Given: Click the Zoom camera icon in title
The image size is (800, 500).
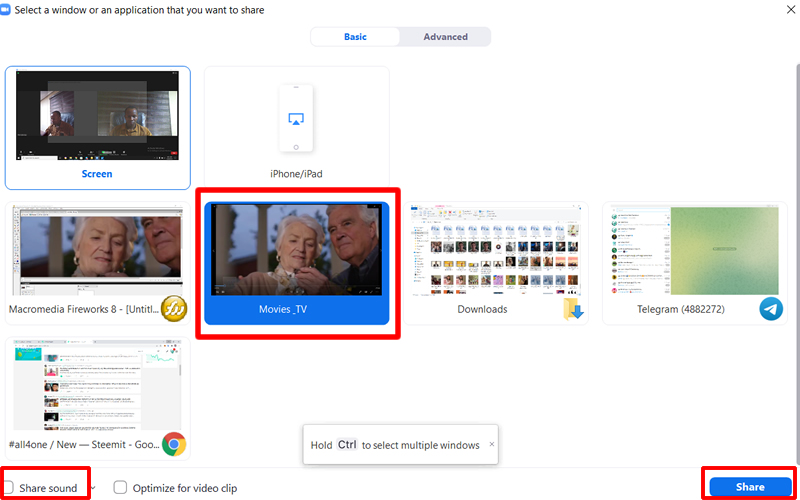Looking at the screenshot, I should click(x=5, y=9).
